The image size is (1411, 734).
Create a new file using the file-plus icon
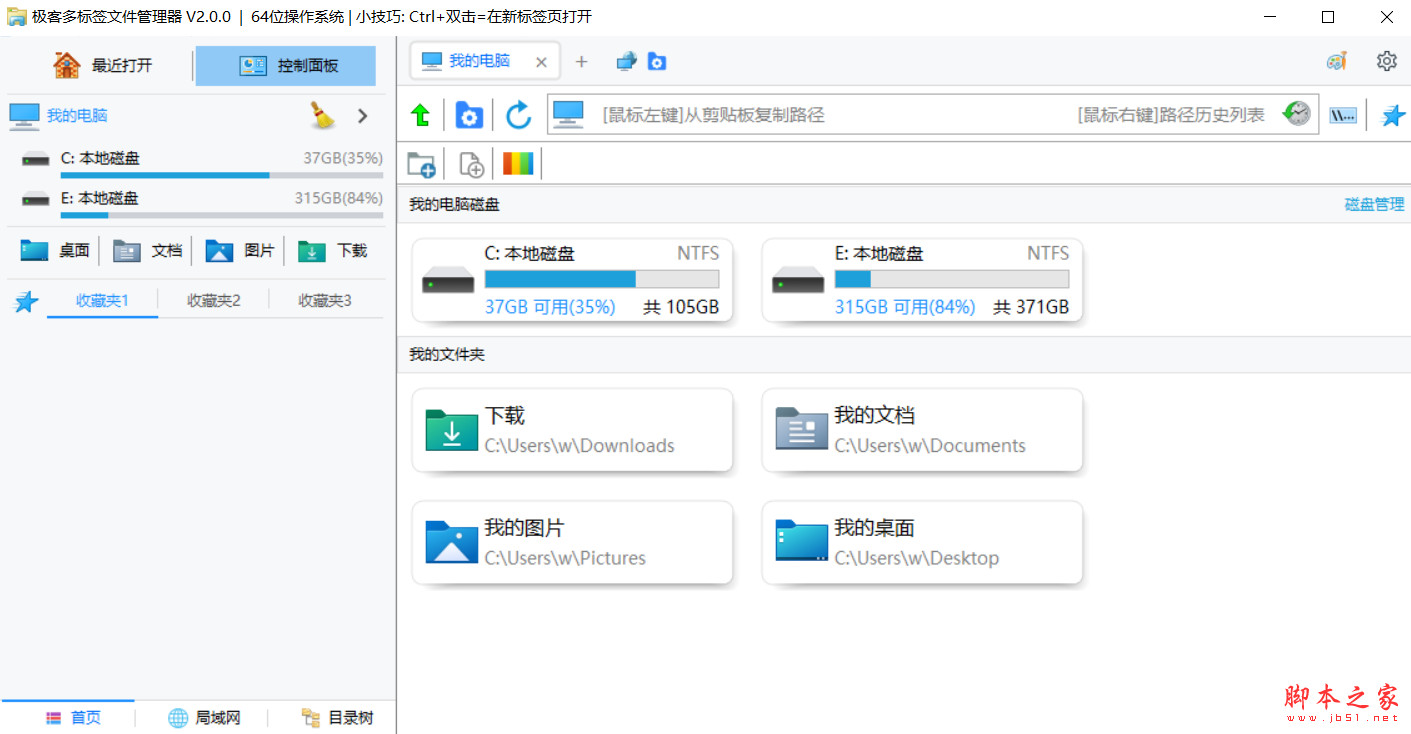pos(469,163)
